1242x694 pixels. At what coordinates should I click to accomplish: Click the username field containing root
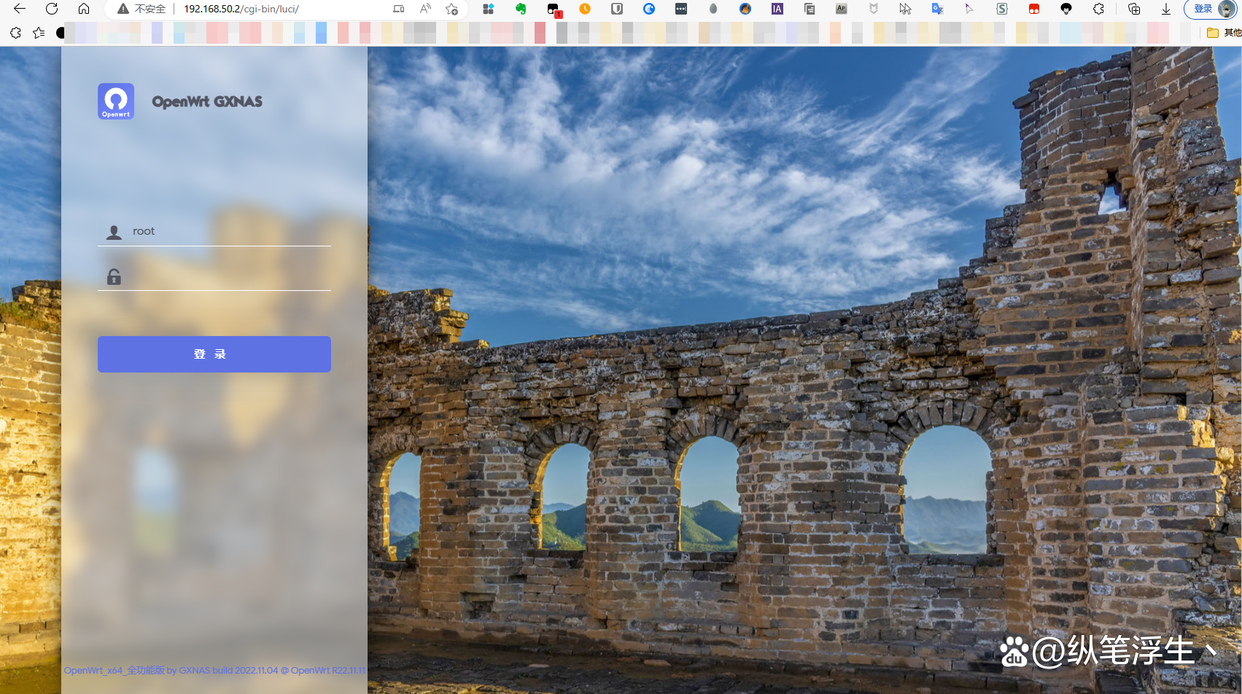(x=229, y=231)
